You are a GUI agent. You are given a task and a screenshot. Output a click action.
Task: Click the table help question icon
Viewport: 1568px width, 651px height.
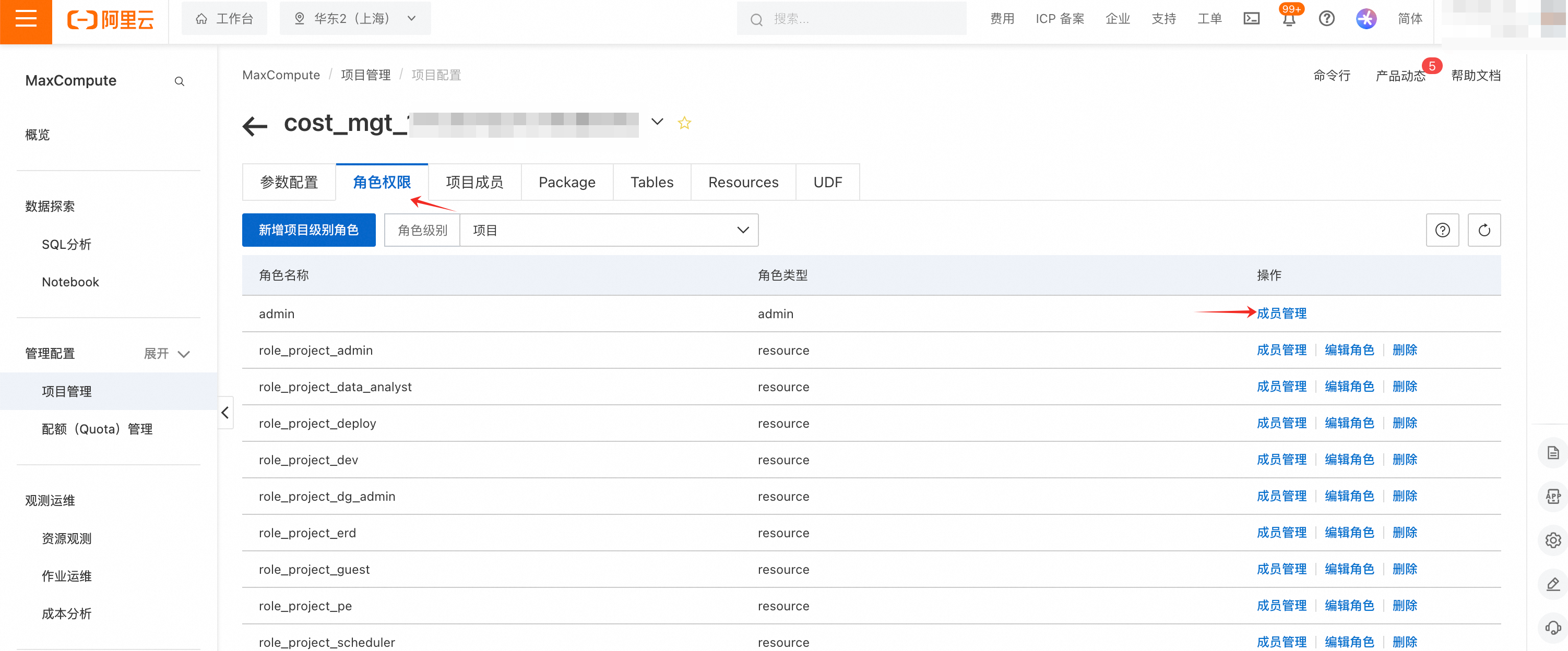[1442, 230]
